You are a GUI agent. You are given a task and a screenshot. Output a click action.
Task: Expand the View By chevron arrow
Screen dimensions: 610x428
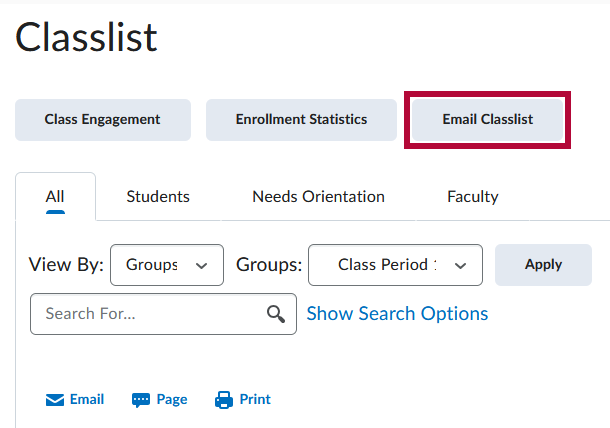(202, 265)
